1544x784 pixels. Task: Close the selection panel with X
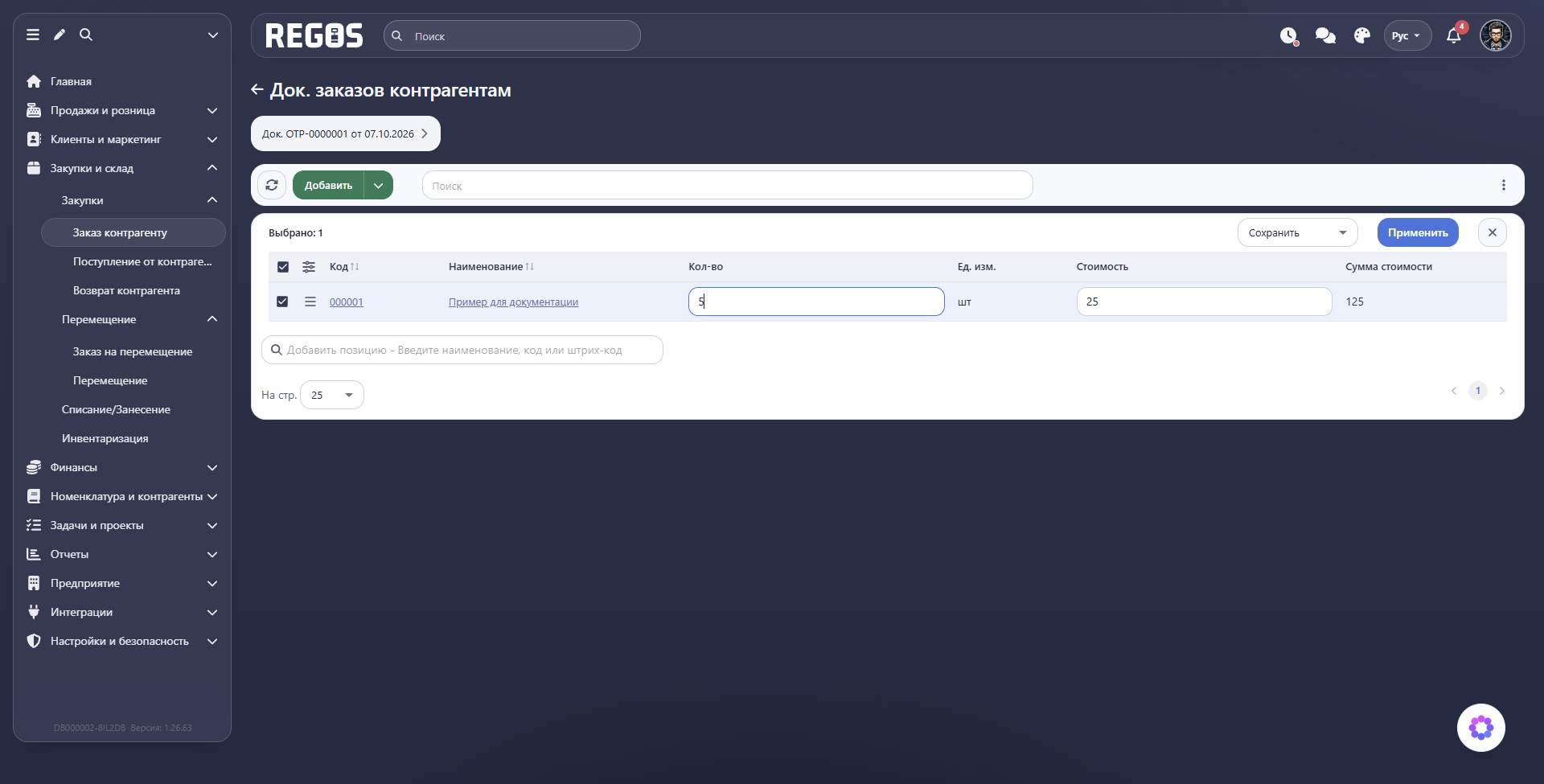click(x=1493, y=232)
